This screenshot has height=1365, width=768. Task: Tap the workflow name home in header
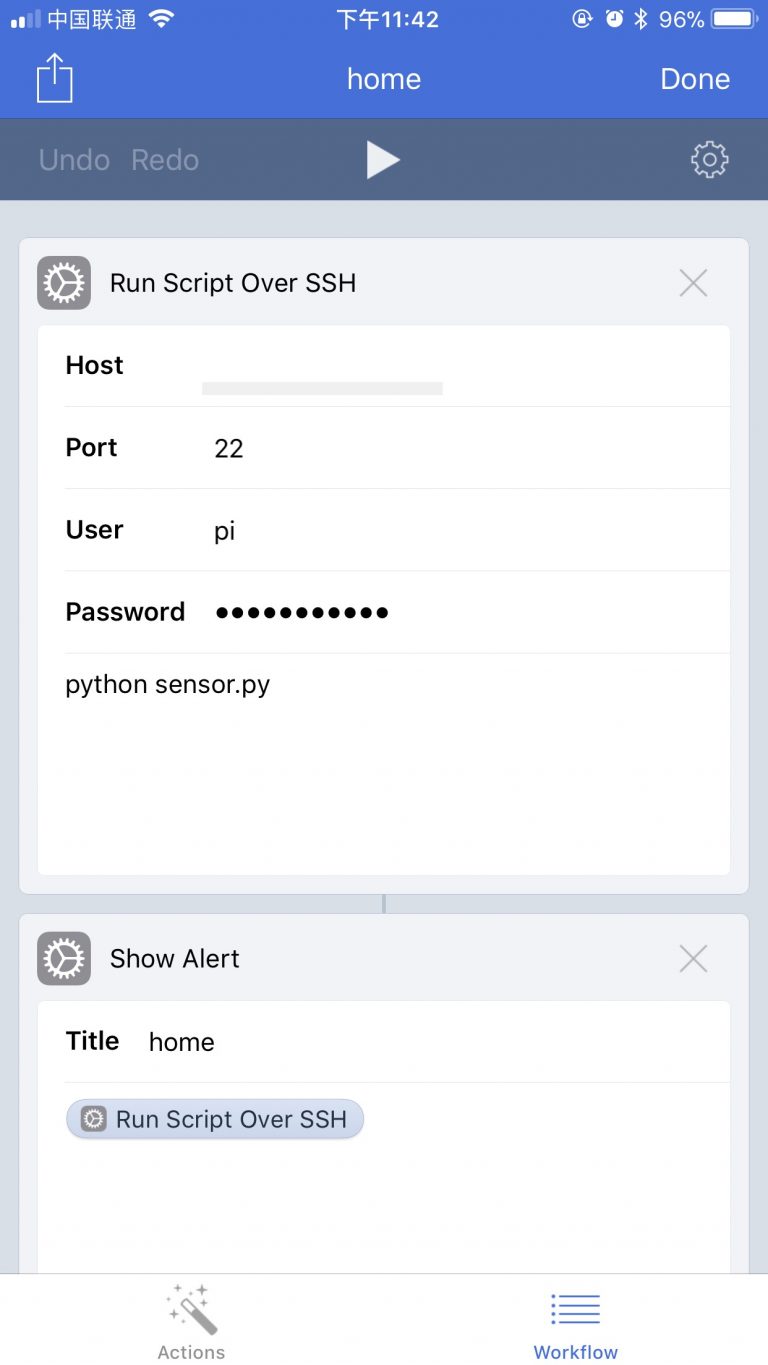click(384, 79)
